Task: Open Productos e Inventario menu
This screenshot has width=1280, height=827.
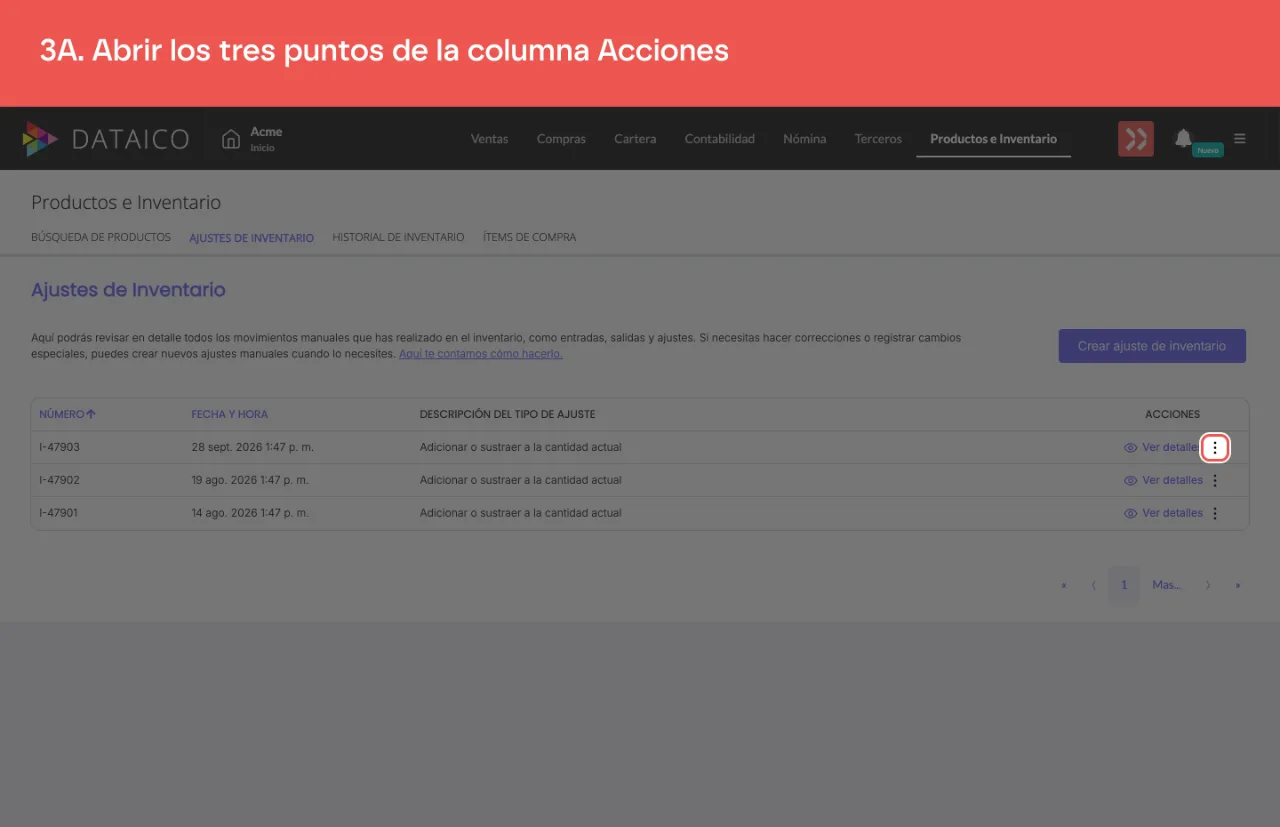Action: 993,139
